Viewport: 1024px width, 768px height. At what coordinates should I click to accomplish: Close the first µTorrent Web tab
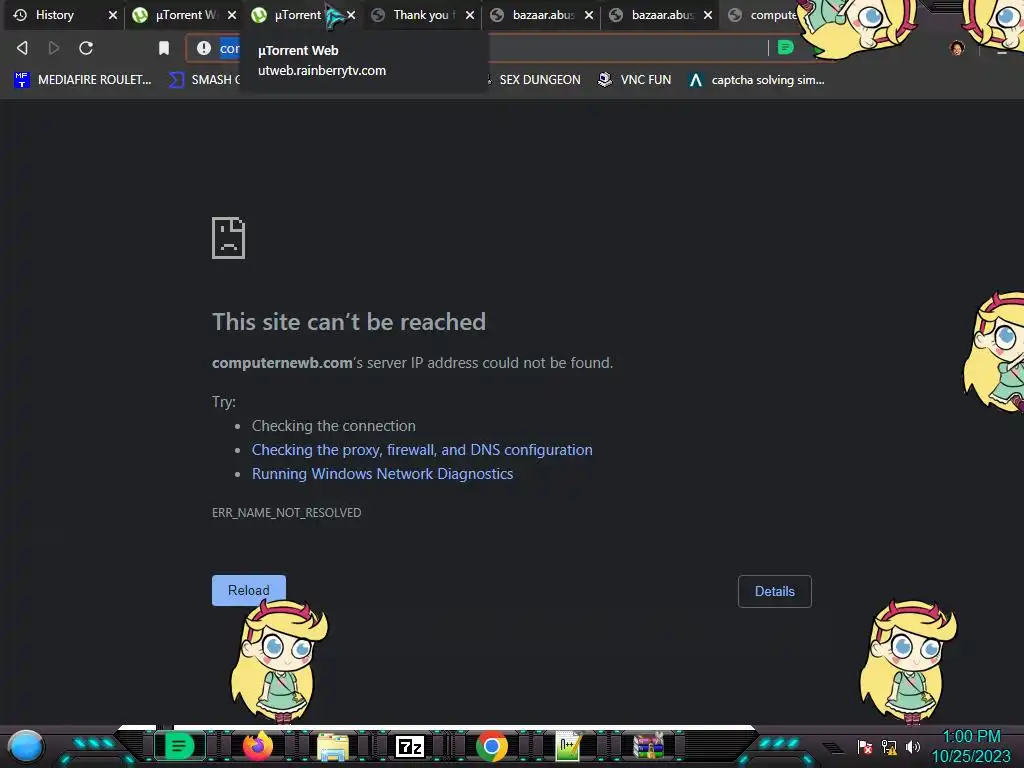point(231,14)
